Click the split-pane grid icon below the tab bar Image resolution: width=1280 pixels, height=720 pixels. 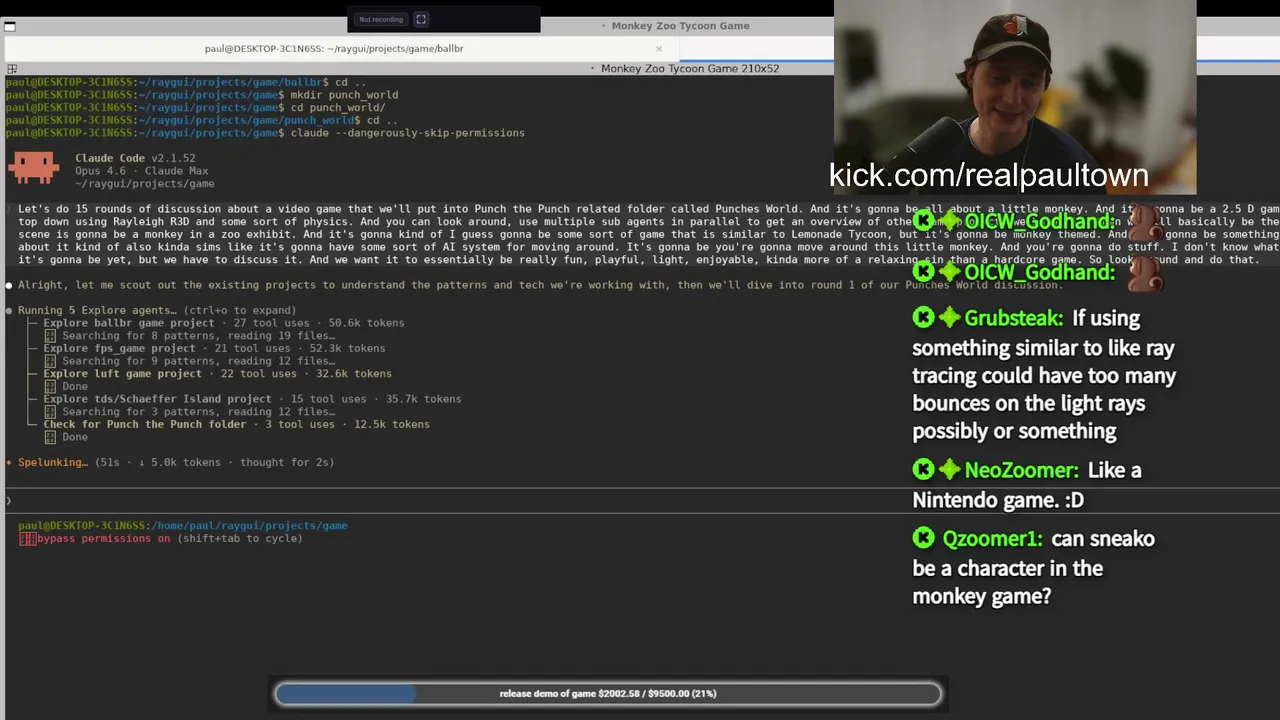click(x=11, y=69)
